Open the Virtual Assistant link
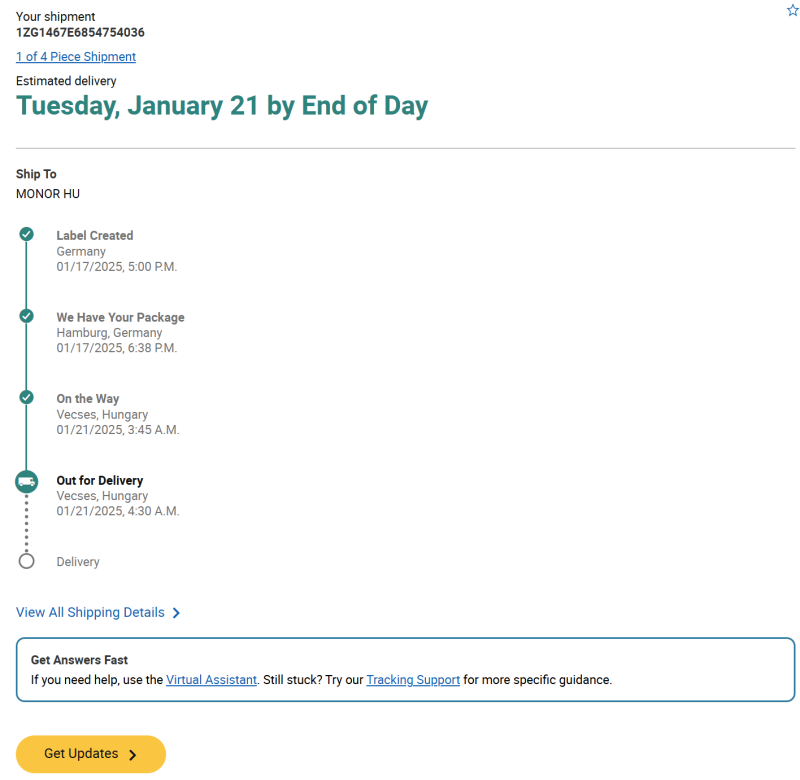The height and width of the screenshot is (780, 800). point(211,680)
